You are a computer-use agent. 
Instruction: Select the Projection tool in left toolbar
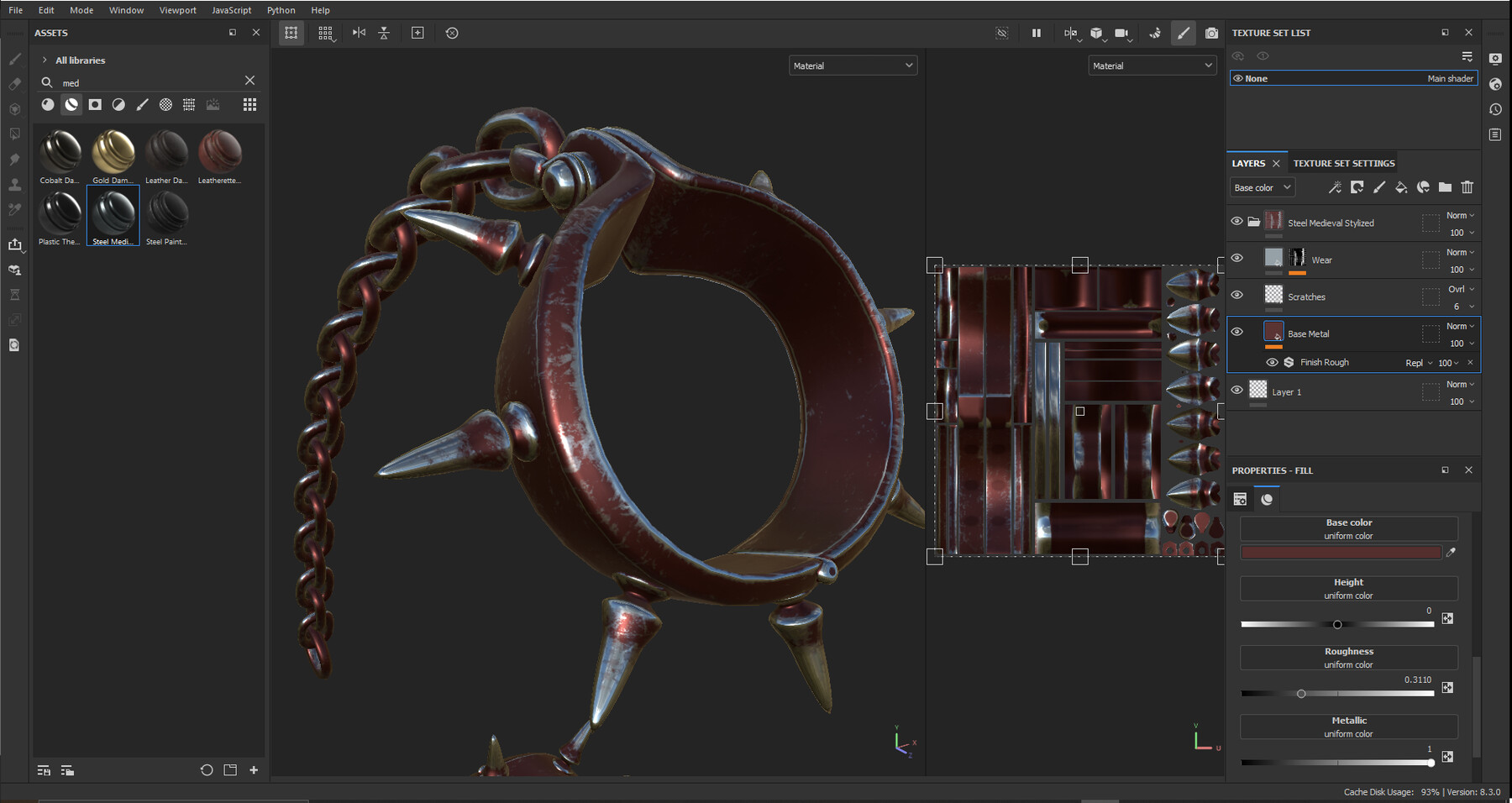[x=14, y=109]
